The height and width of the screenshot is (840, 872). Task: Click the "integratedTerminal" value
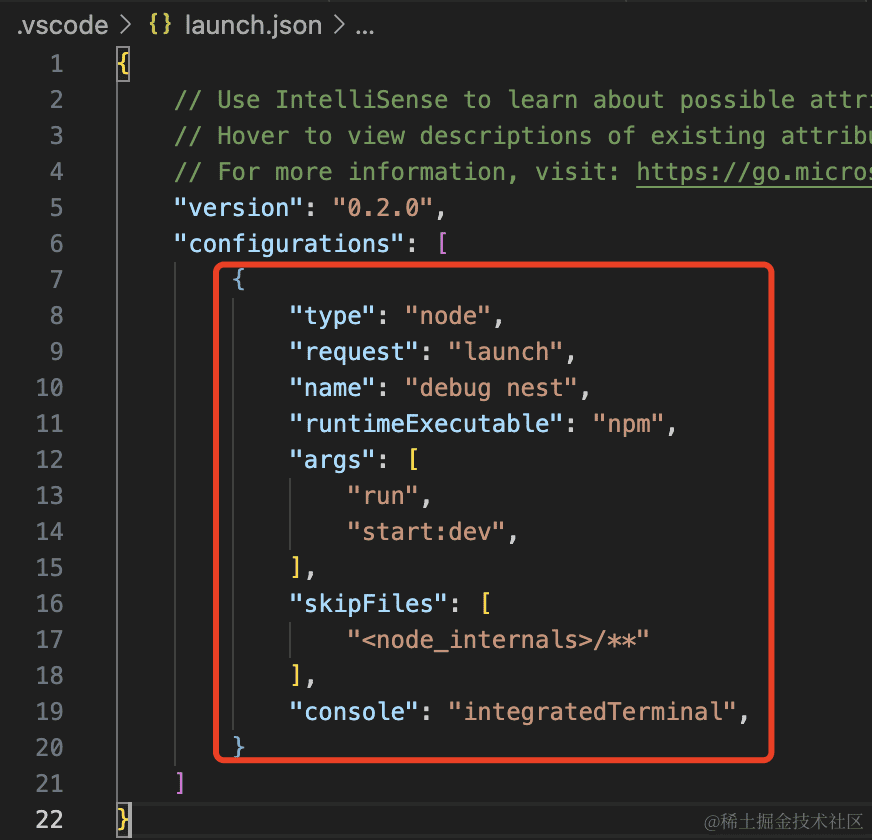click(x=592, y=711)
